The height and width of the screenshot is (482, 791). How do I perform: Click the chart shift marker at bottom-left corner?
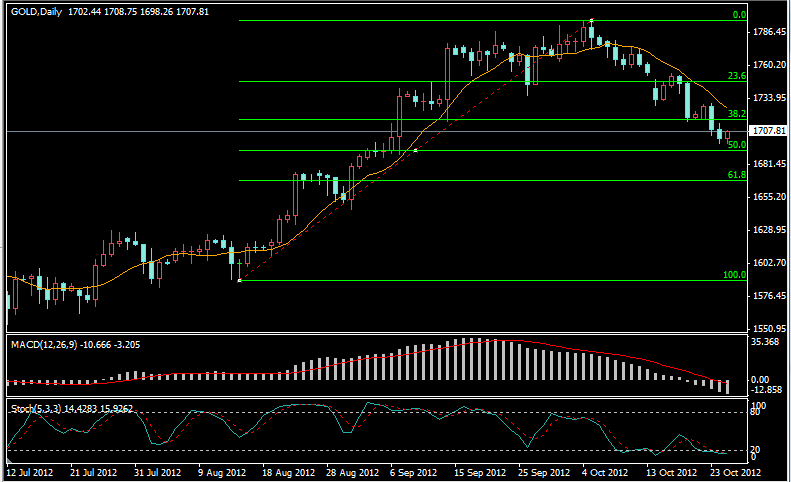9,460
